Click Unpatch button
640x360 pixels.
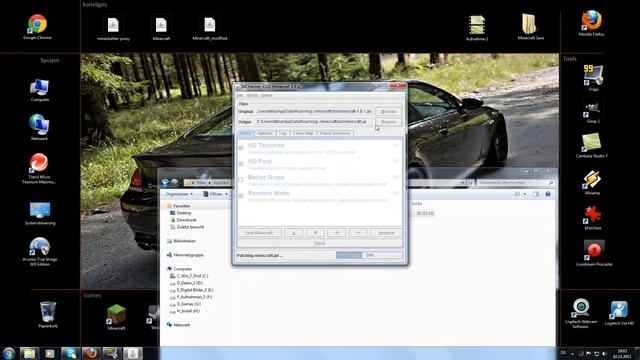pos(386,233)
